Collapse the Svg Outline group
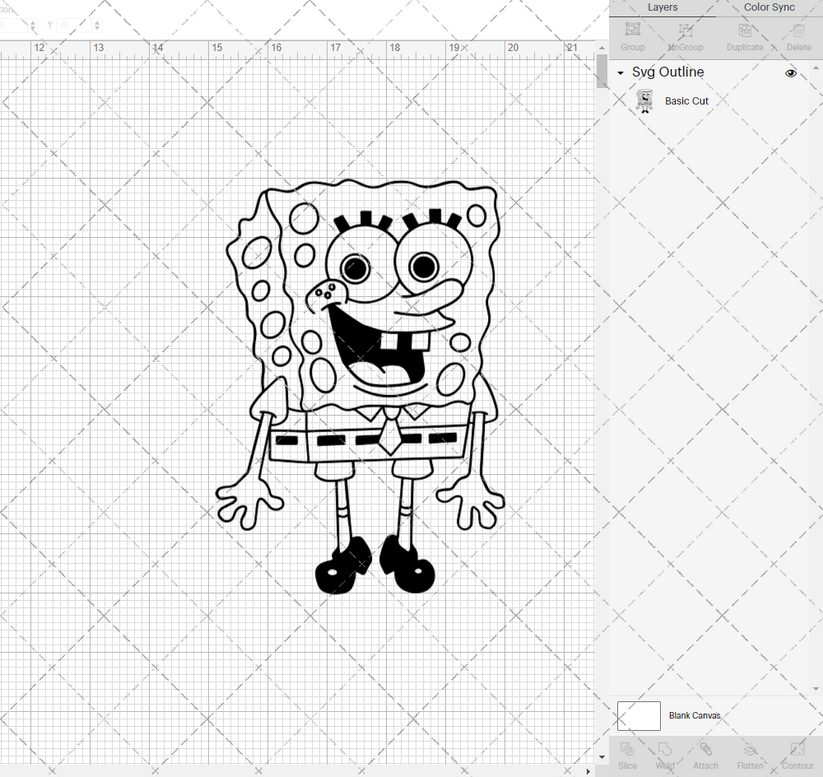823x777 pixels. tap(621, 72)
